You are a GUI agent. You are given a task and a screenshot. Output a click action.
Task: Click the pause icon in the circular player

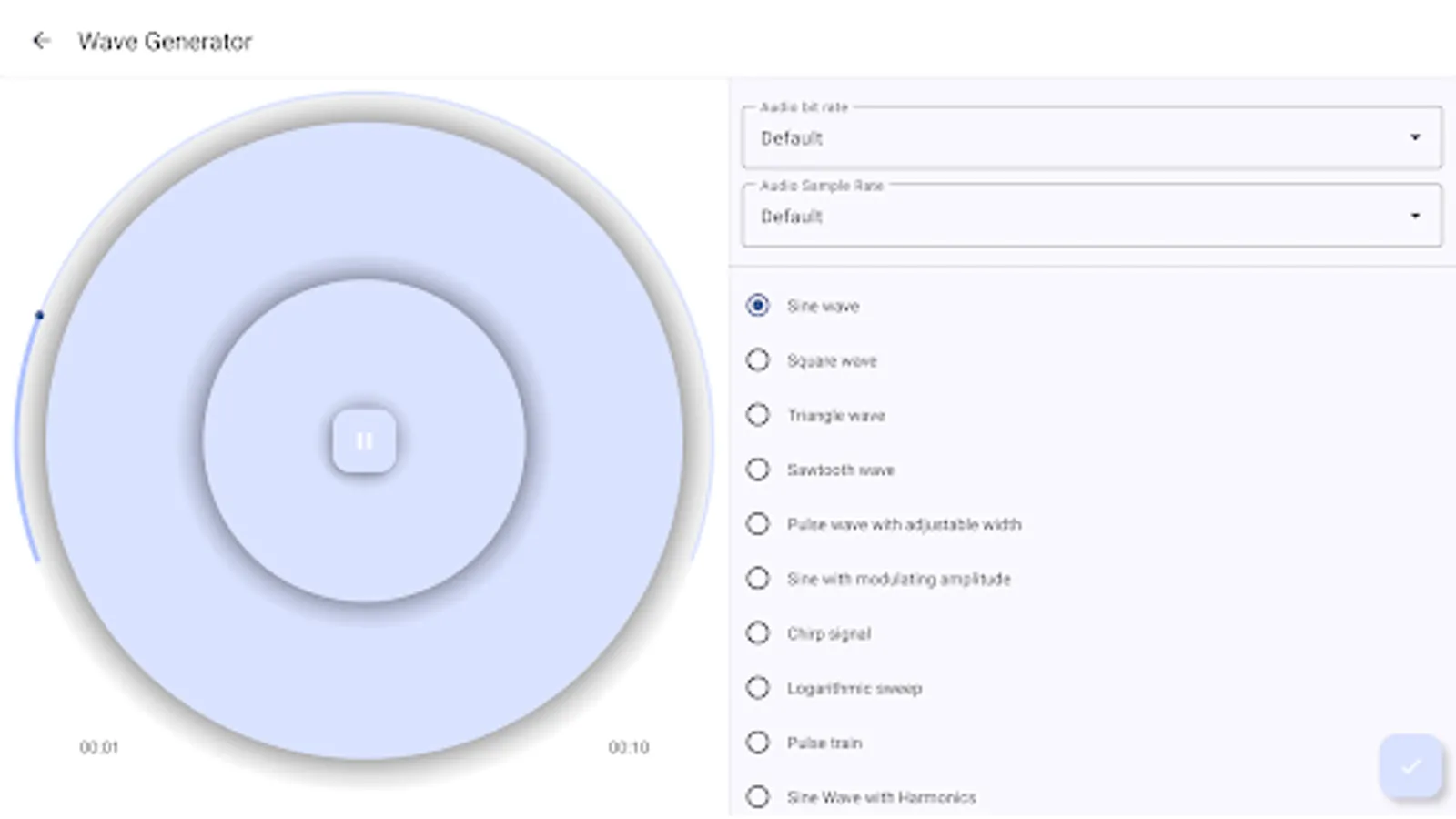(x=364, y=440)
